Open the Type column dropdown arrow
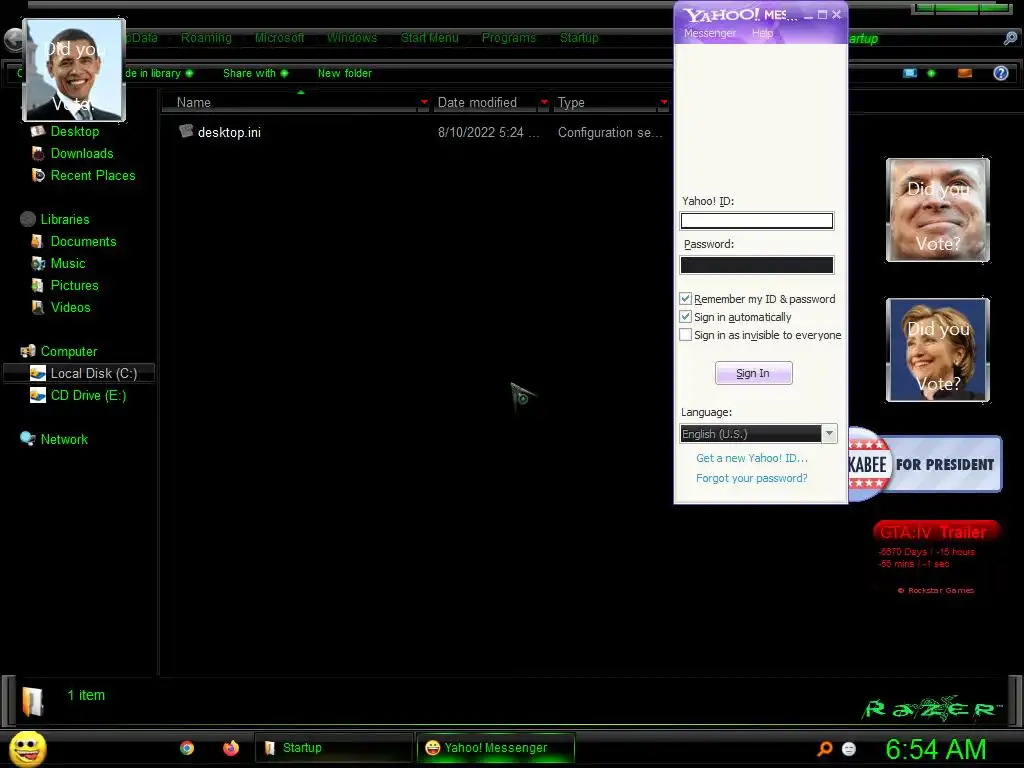Viewport: 1024px width, 768px height. 664,102
